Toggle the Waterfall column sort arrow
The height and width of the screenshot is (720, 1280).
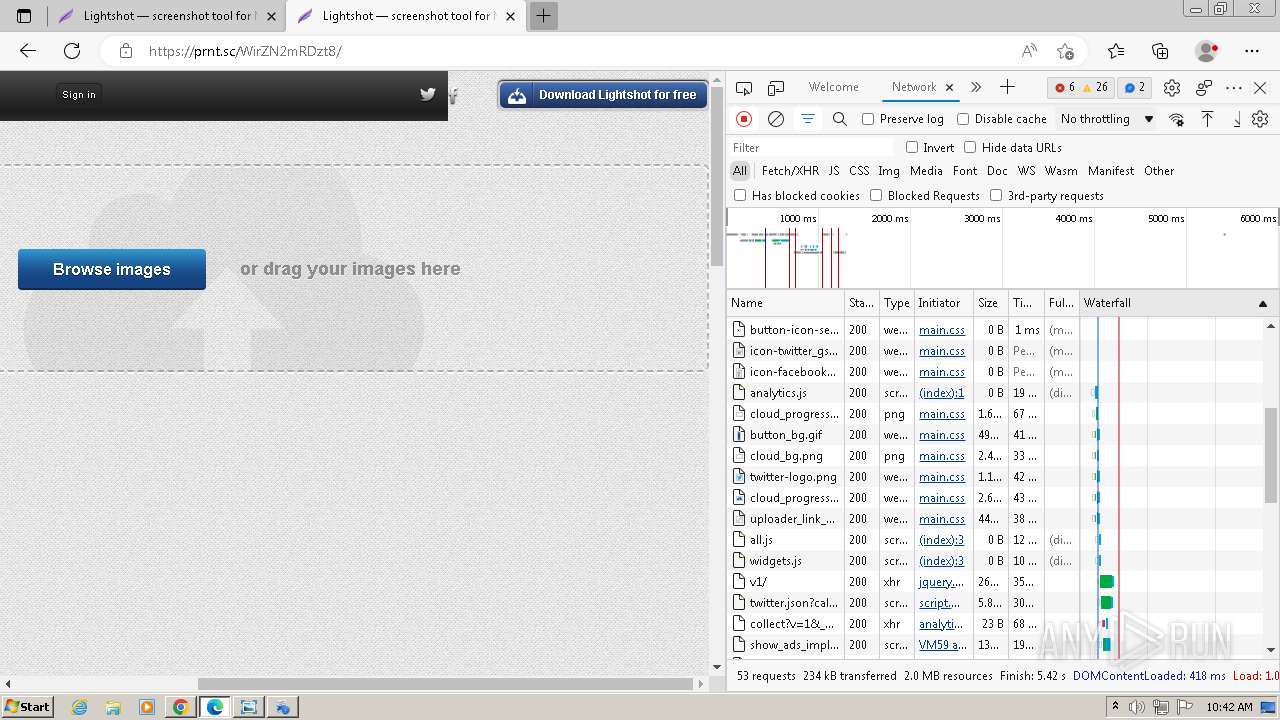[1263, 303]
